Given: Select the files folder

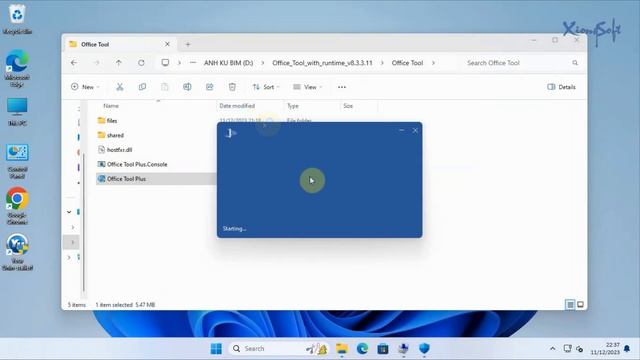Looking at the screenshot, I should click(x=112, y=121).
